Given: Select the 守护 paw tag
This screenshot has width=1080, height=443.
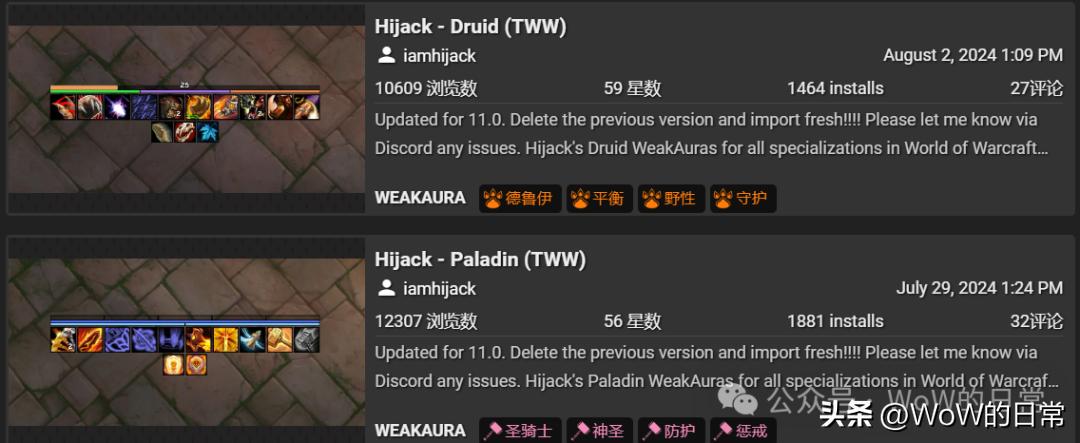Looking at the screenshot, I should pyautogui.click(x=743, y=199).
